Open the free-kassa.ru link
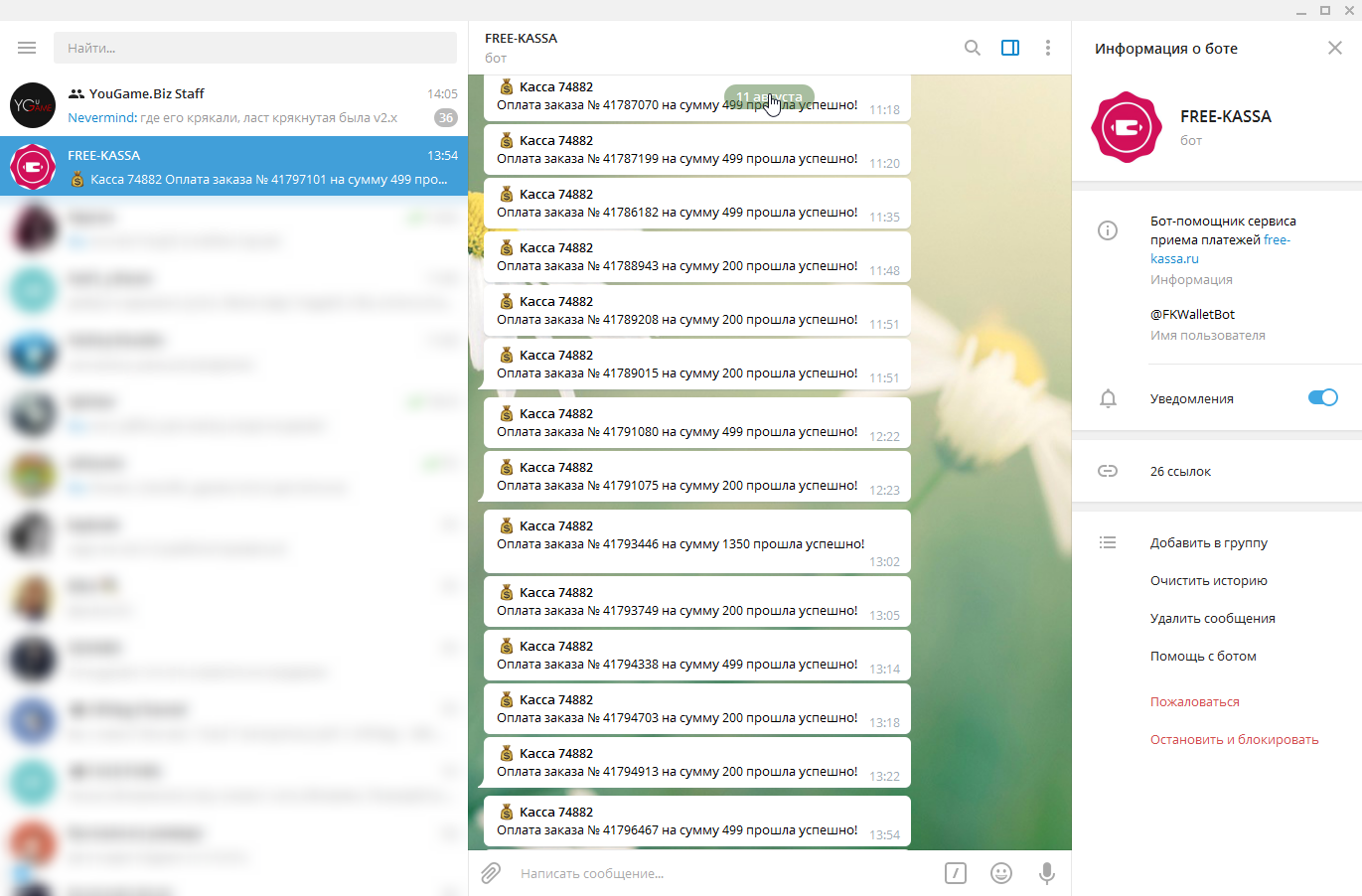 [x=1220, y=249]
